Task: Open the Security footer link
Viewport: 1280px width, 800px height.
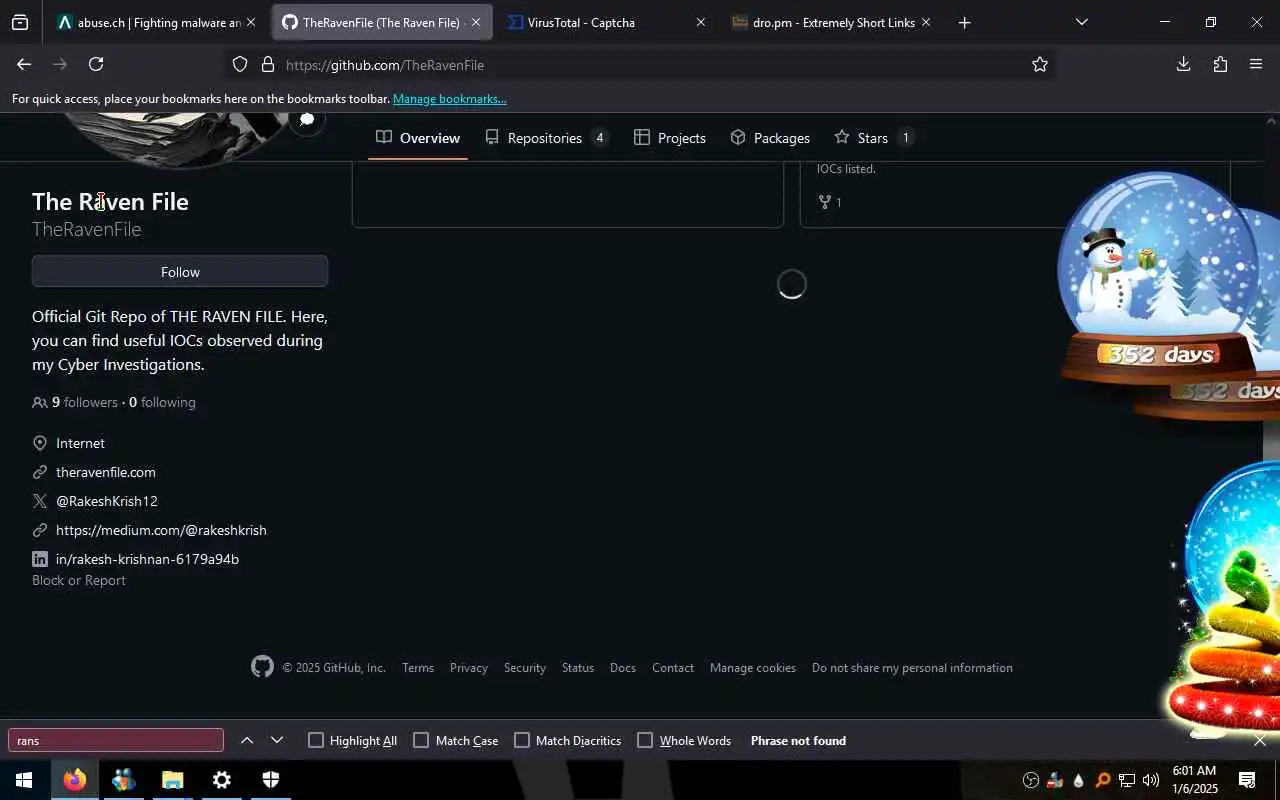Action: coord(525,668)
